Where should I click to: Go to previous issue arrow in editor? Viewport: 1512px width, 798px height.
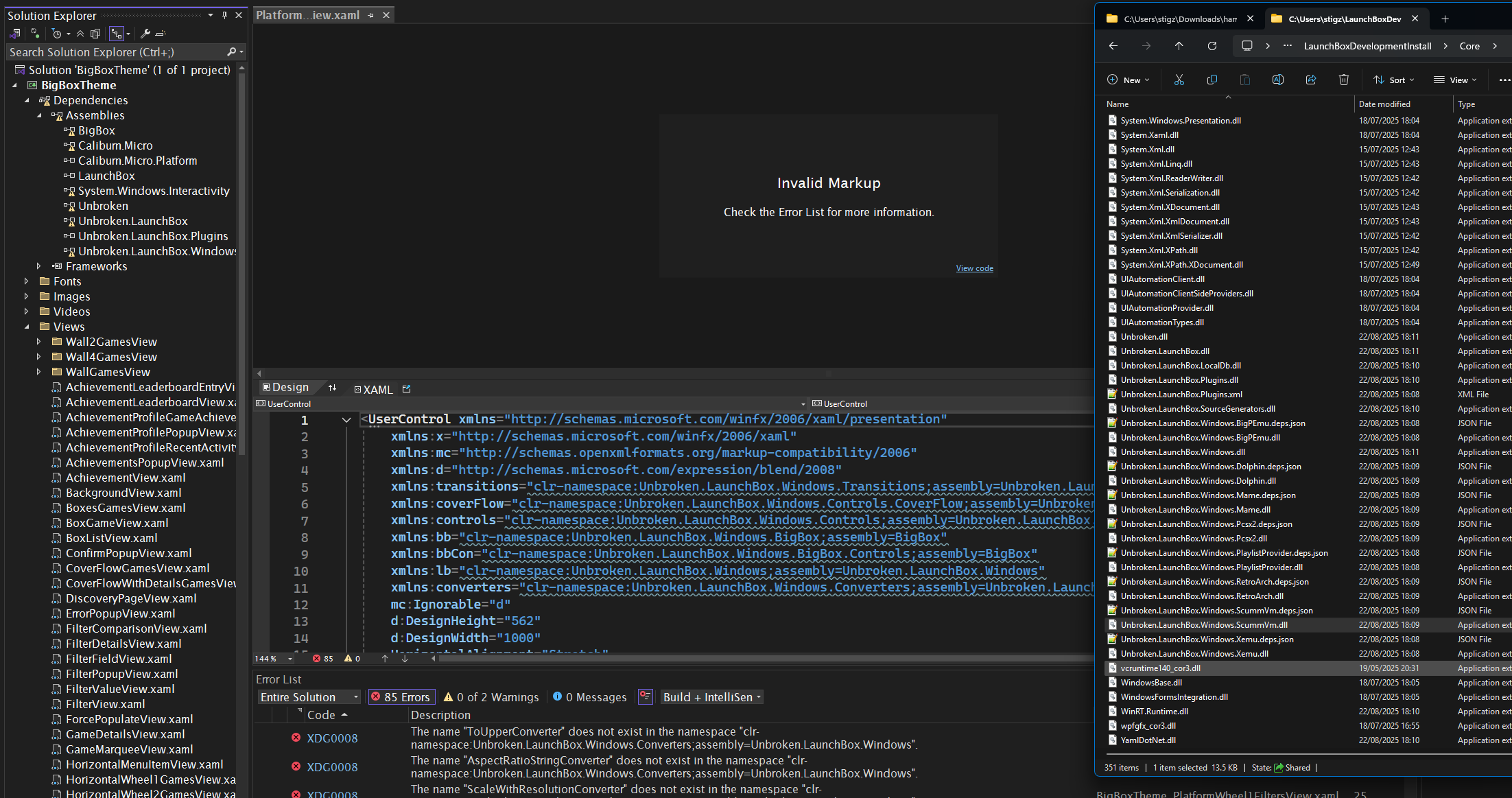coord(385,659)
